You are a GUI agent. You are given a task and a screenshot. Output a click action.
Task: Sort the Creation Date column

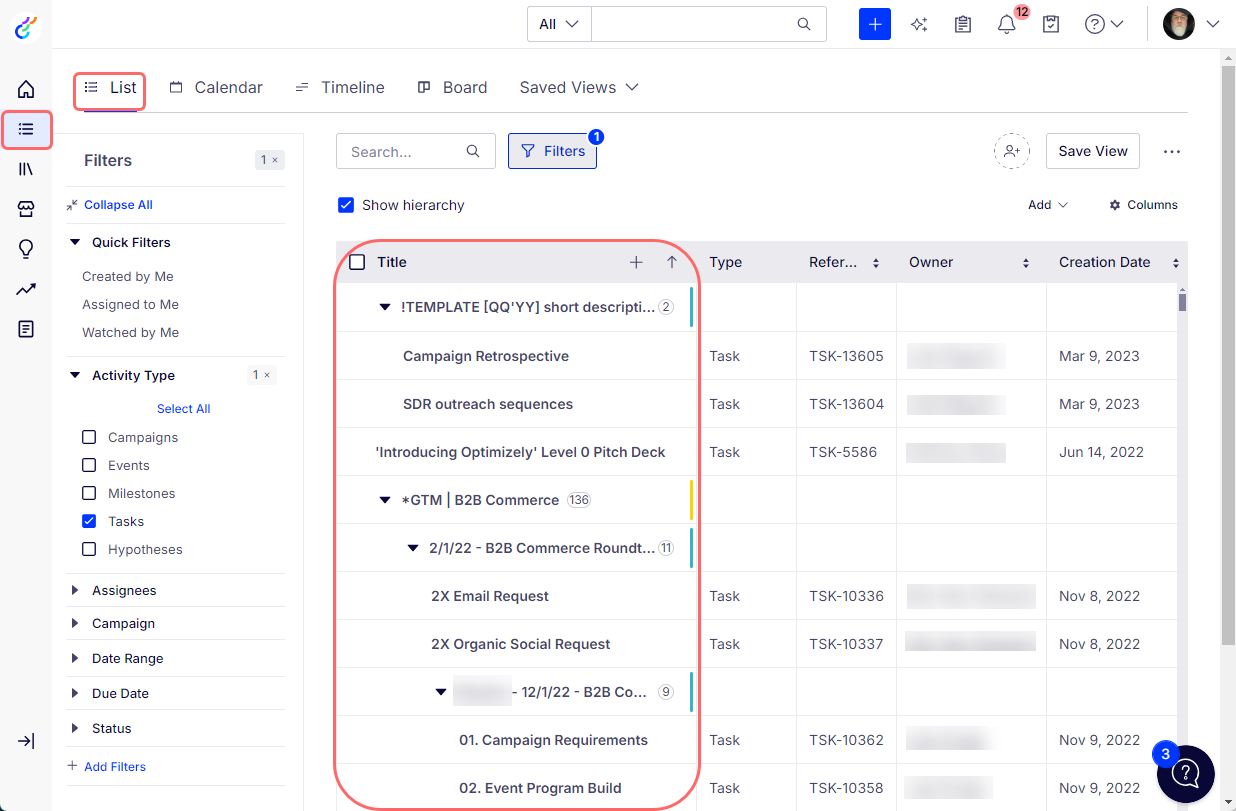1176,263
